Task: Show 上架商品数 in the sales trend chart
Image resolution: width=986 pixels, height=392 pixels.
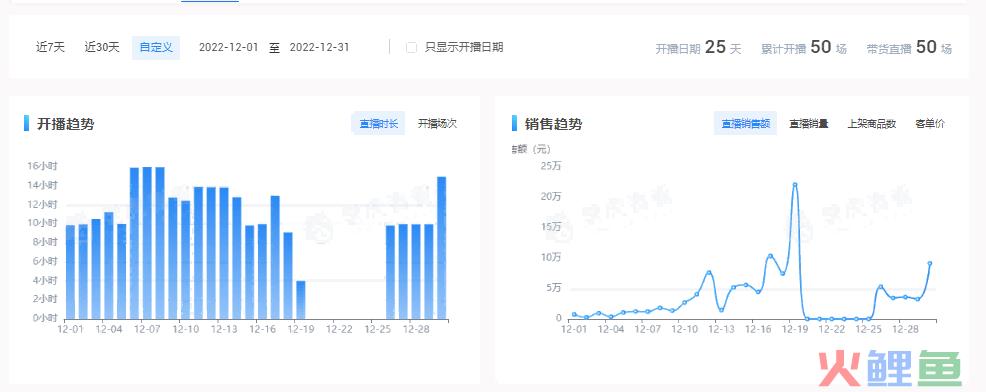Action: click(872, 123)
